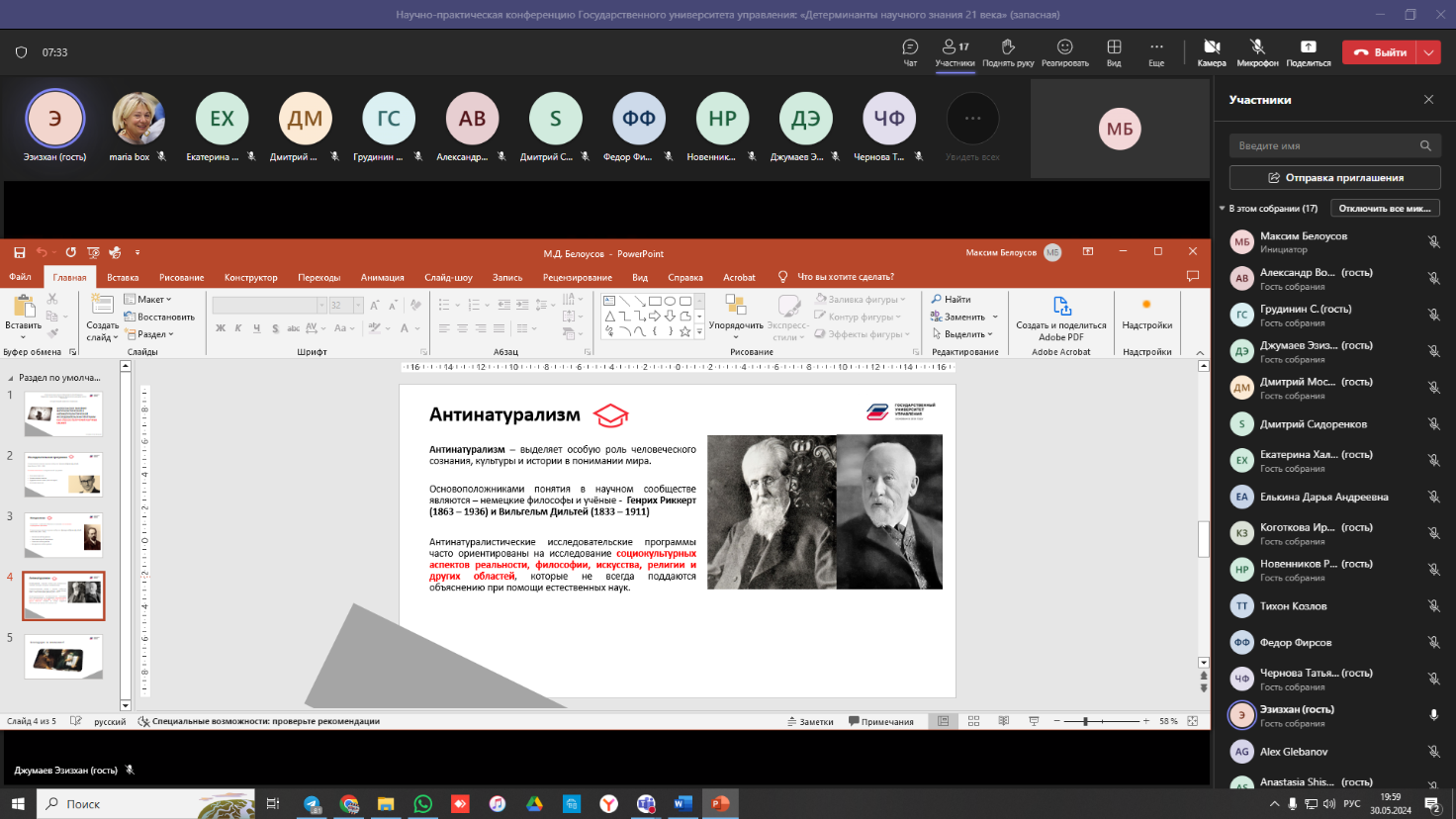Switch to slide sorter view

[973, 721]
